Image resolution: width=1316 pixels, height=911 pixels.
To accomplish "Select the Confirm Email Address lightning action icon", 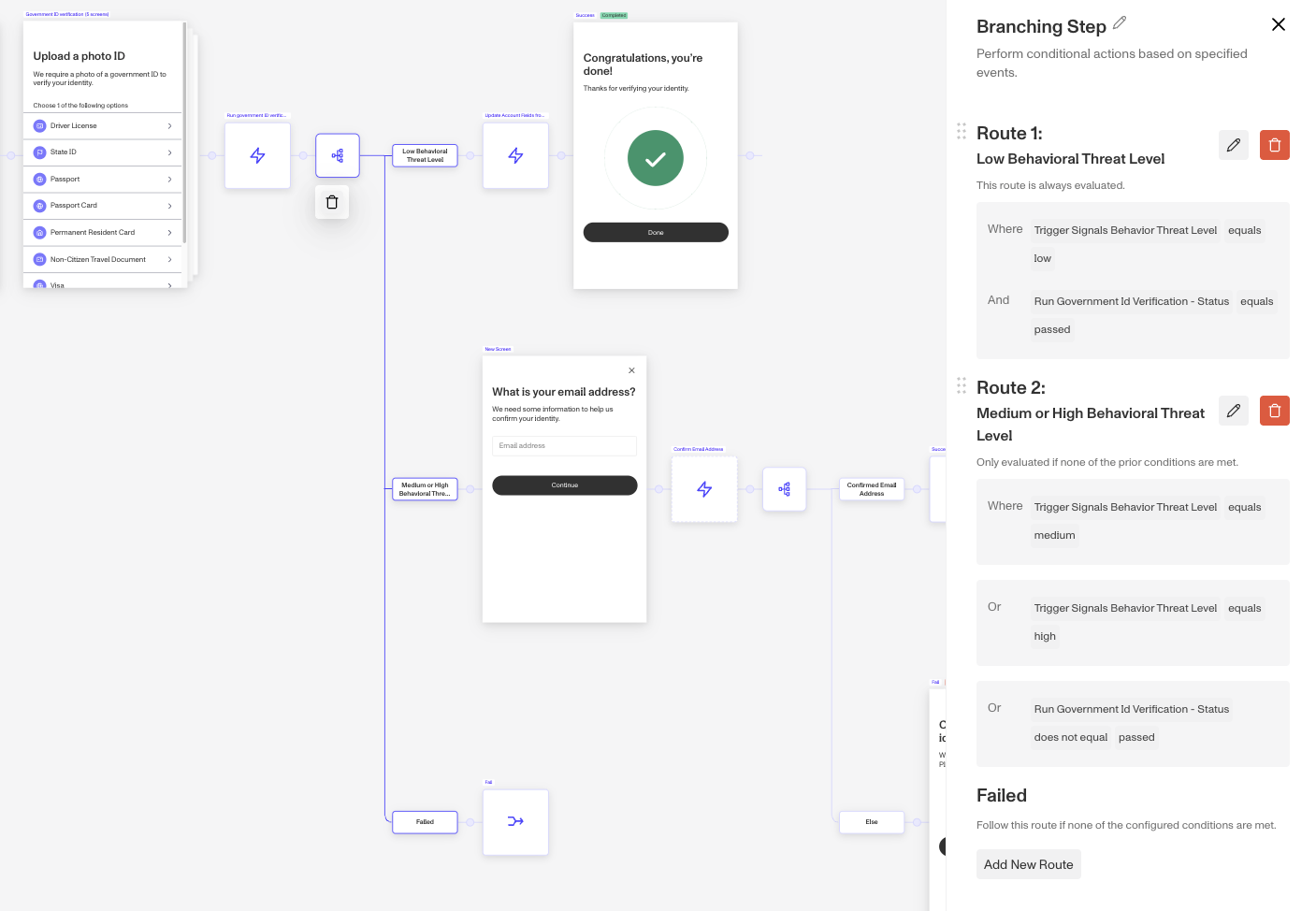I will [x=704, y=489].
